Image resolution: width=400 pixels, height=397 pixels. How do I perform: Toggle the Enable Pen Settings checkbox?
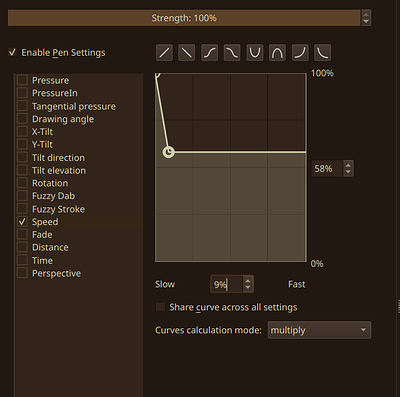(12, 52)
